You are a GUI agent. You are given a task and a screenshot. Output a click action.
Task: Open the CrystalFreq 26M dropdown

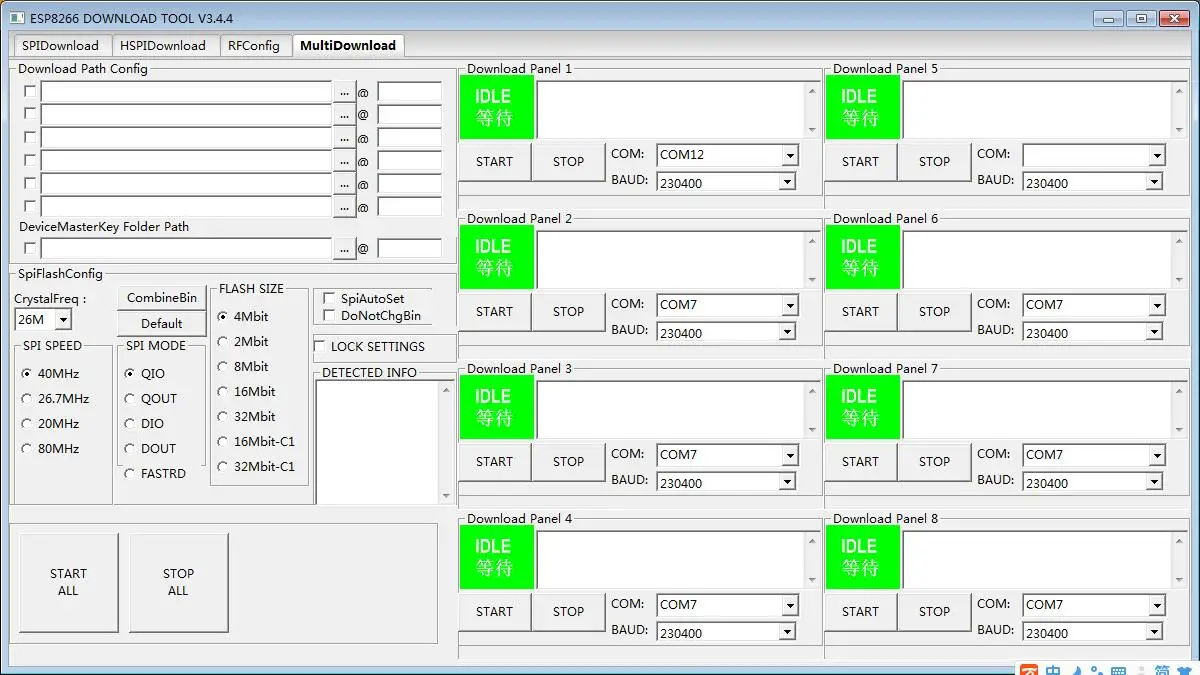[x=63, y=320]
